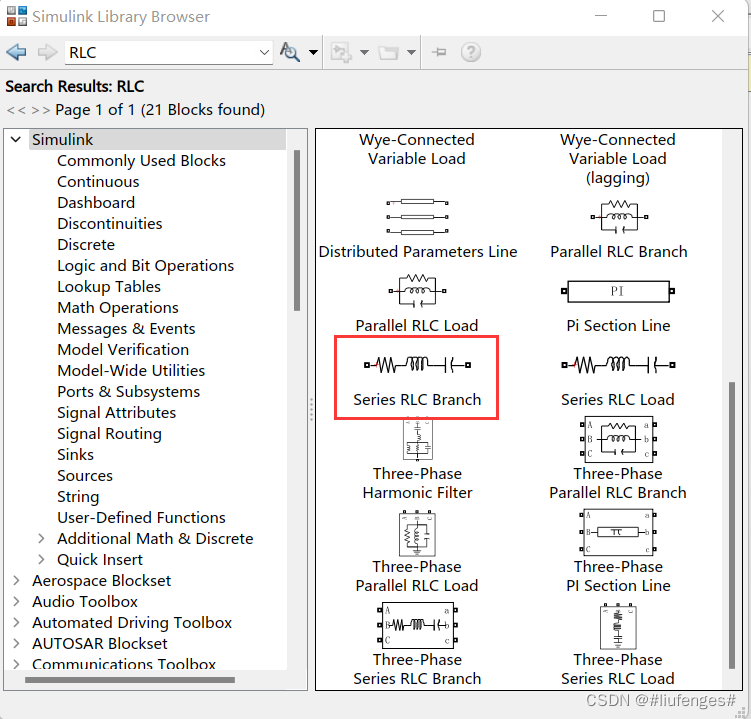The image size is (751, 719).
Task: Select Lookup Tables library
Action: [109, 287]
